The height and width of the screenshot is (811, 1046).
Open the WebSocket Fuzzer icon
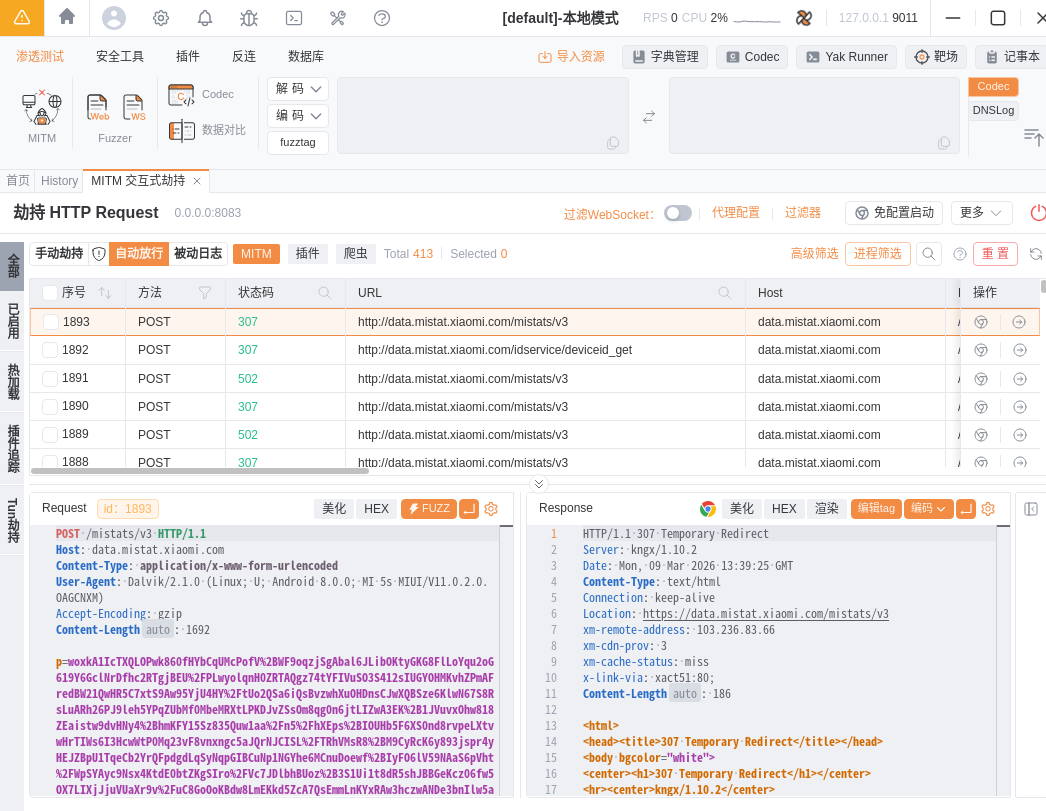133,107
